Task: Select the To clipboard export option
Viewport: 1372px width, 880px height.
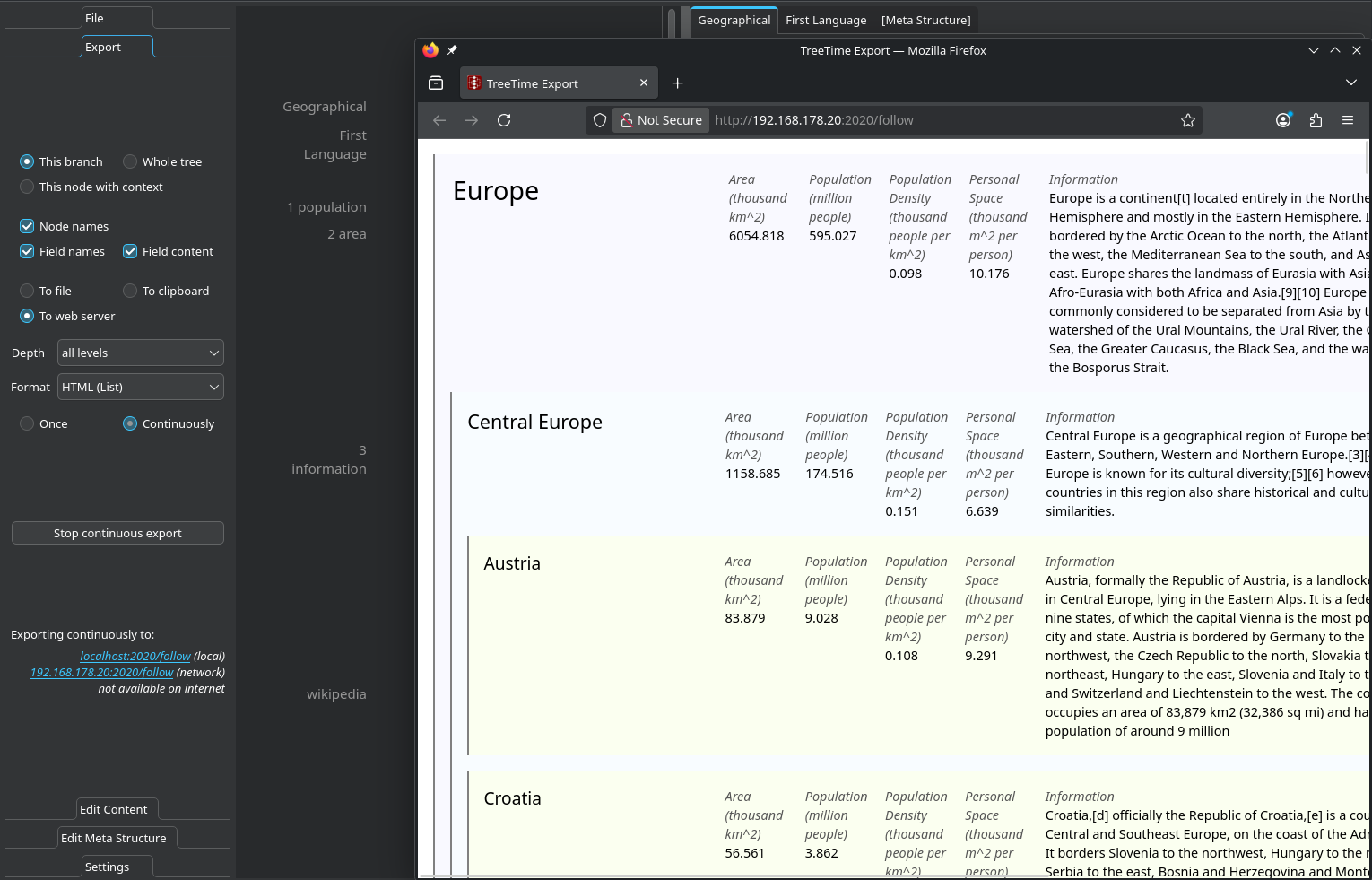Action: pos(131,291)
